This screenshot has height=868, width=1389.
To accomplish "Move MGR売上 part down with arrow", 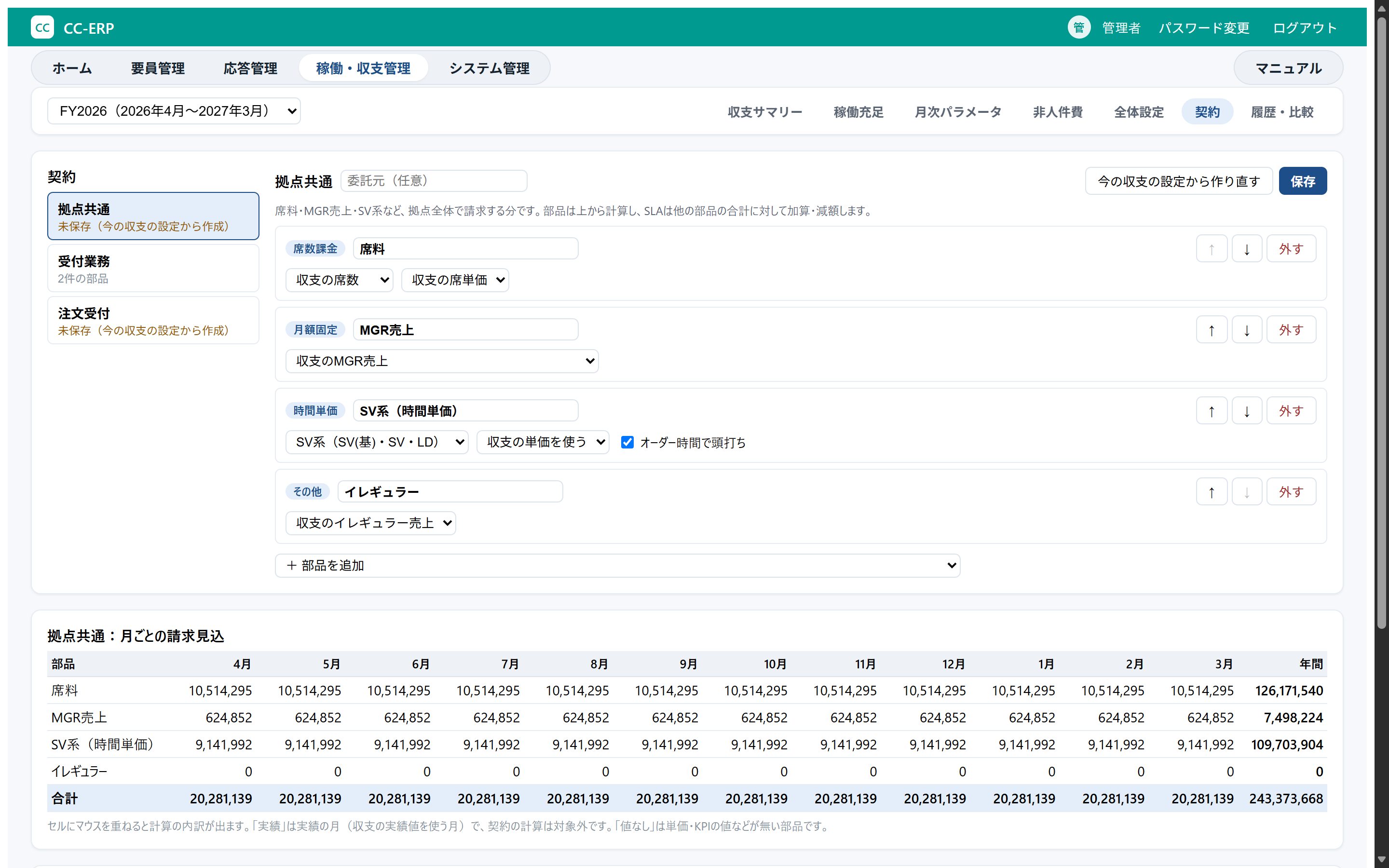I will (x=1247, y=329).
